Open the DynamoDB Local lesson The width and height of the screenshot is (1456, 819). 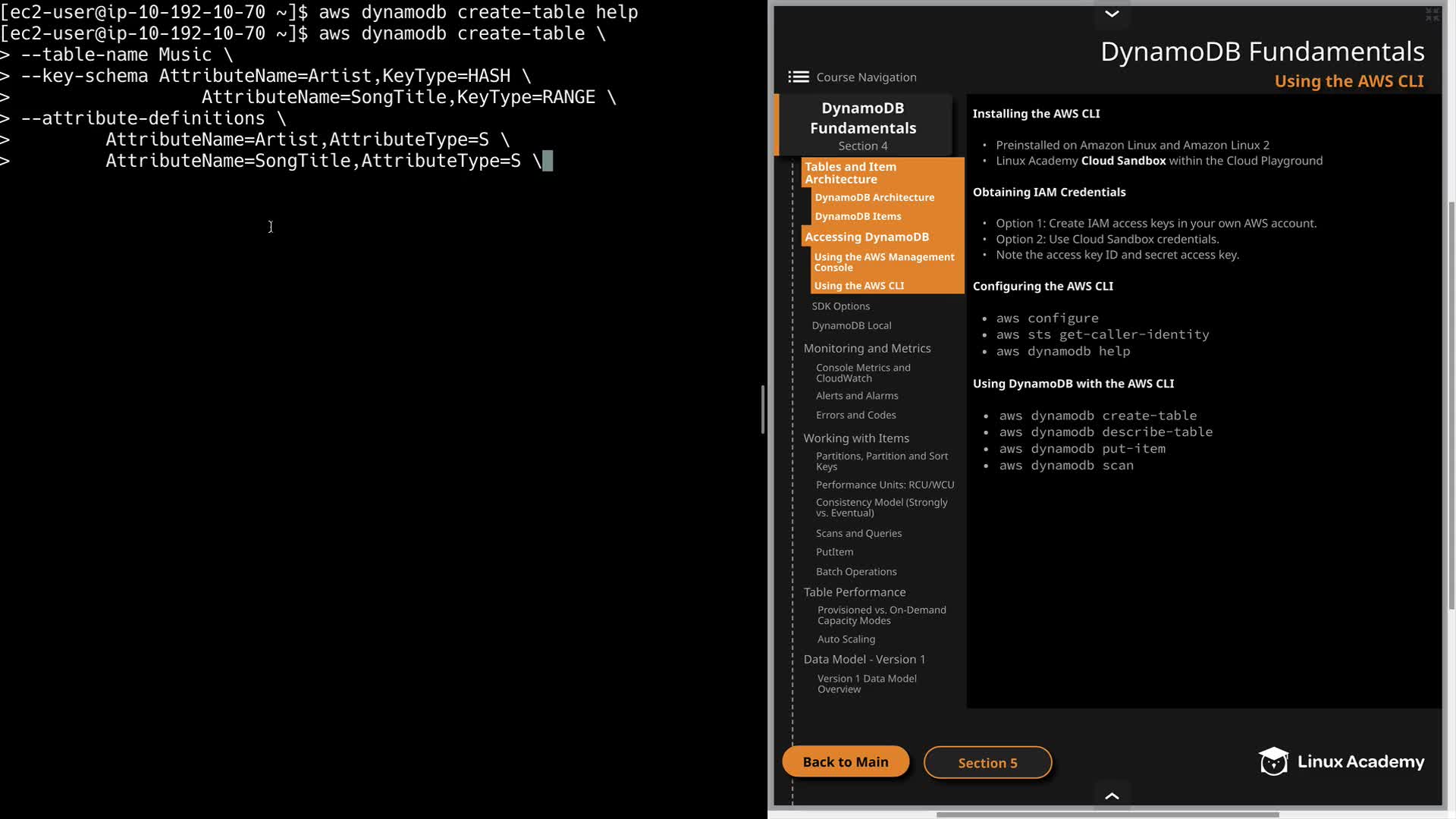point(851,325)
